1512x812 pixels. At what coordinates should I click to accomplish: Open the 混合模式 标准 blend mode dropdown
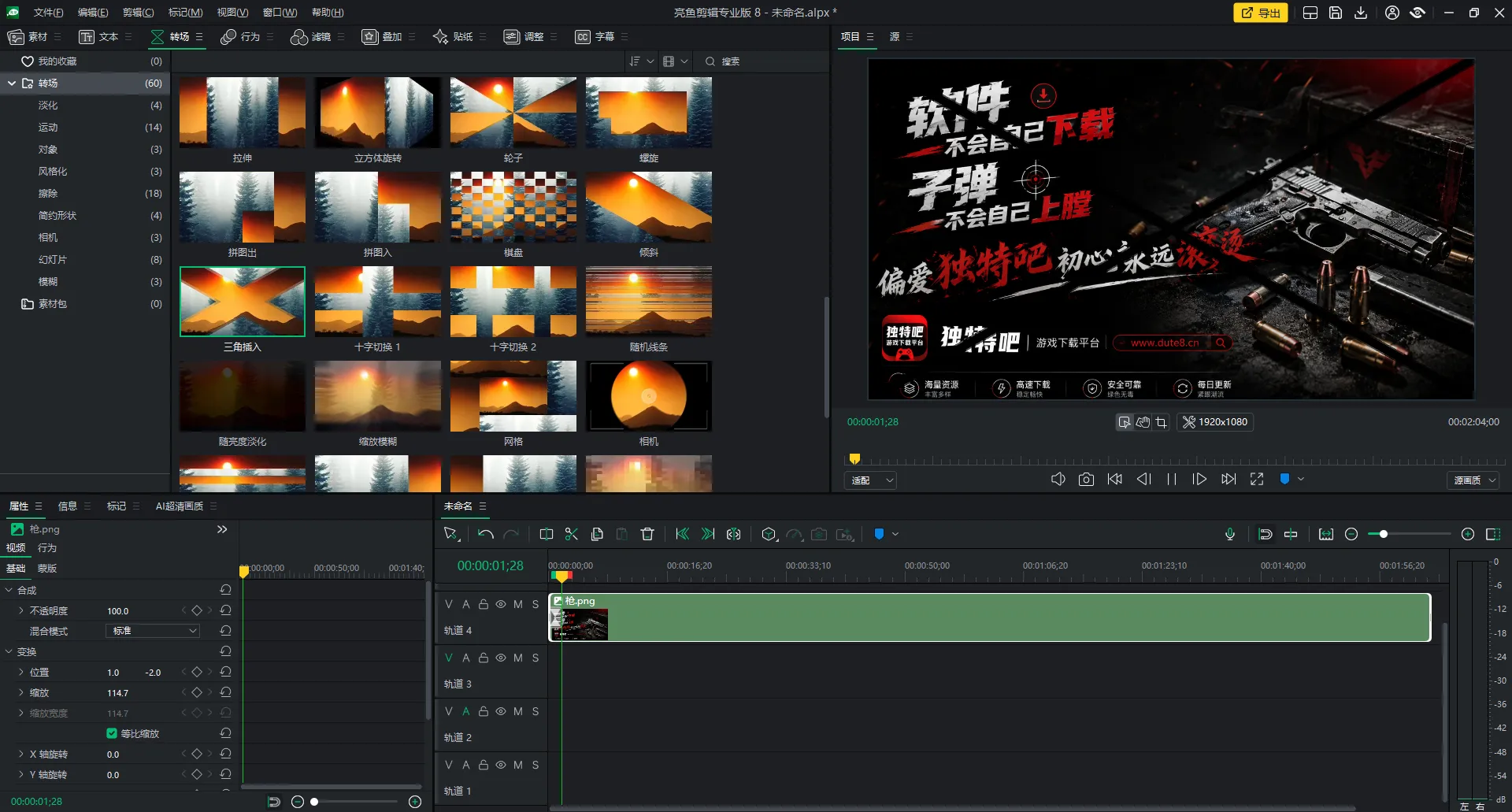153,631
